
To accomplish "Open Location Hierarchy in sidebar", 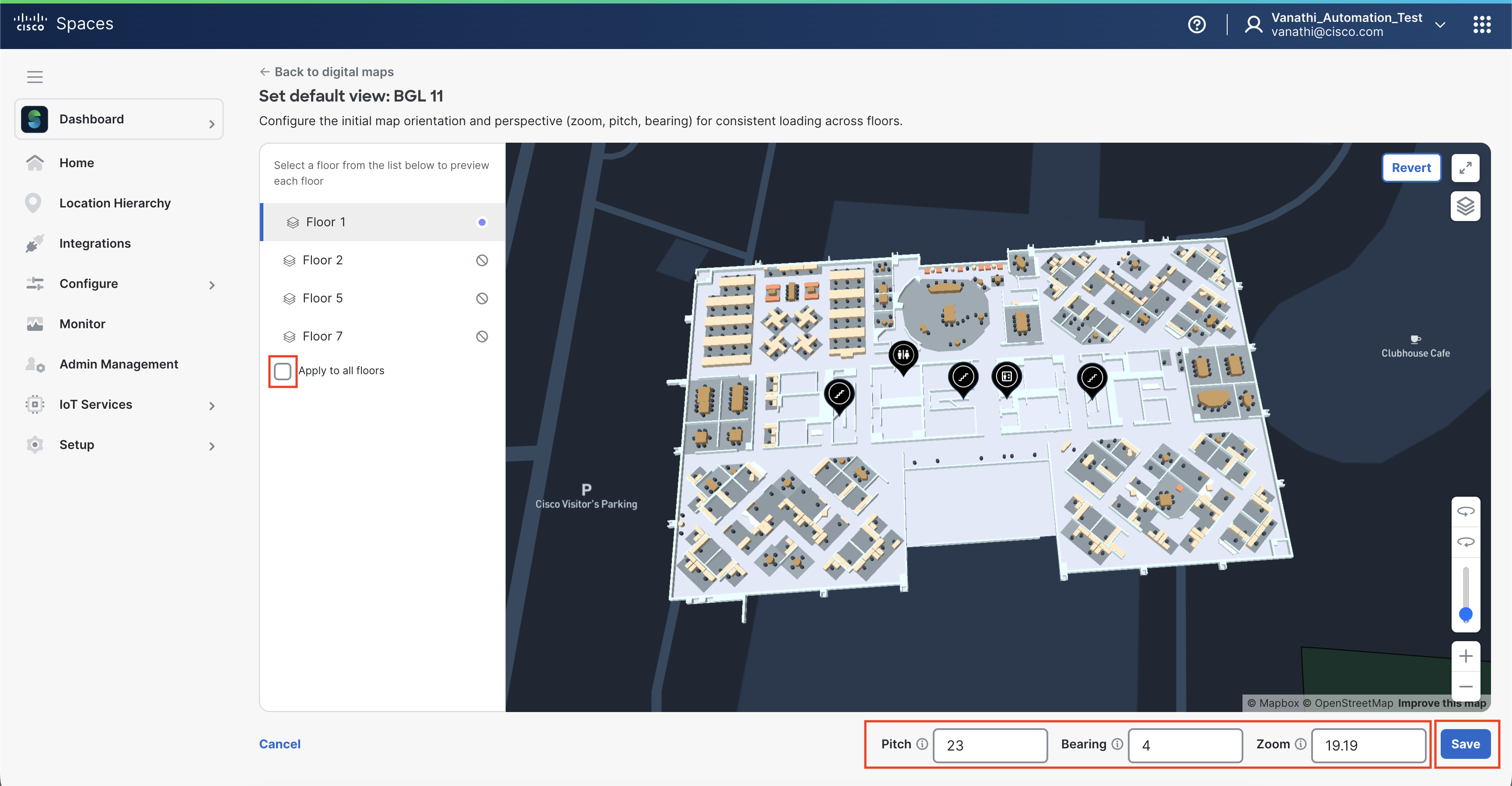I will [115, 203].
